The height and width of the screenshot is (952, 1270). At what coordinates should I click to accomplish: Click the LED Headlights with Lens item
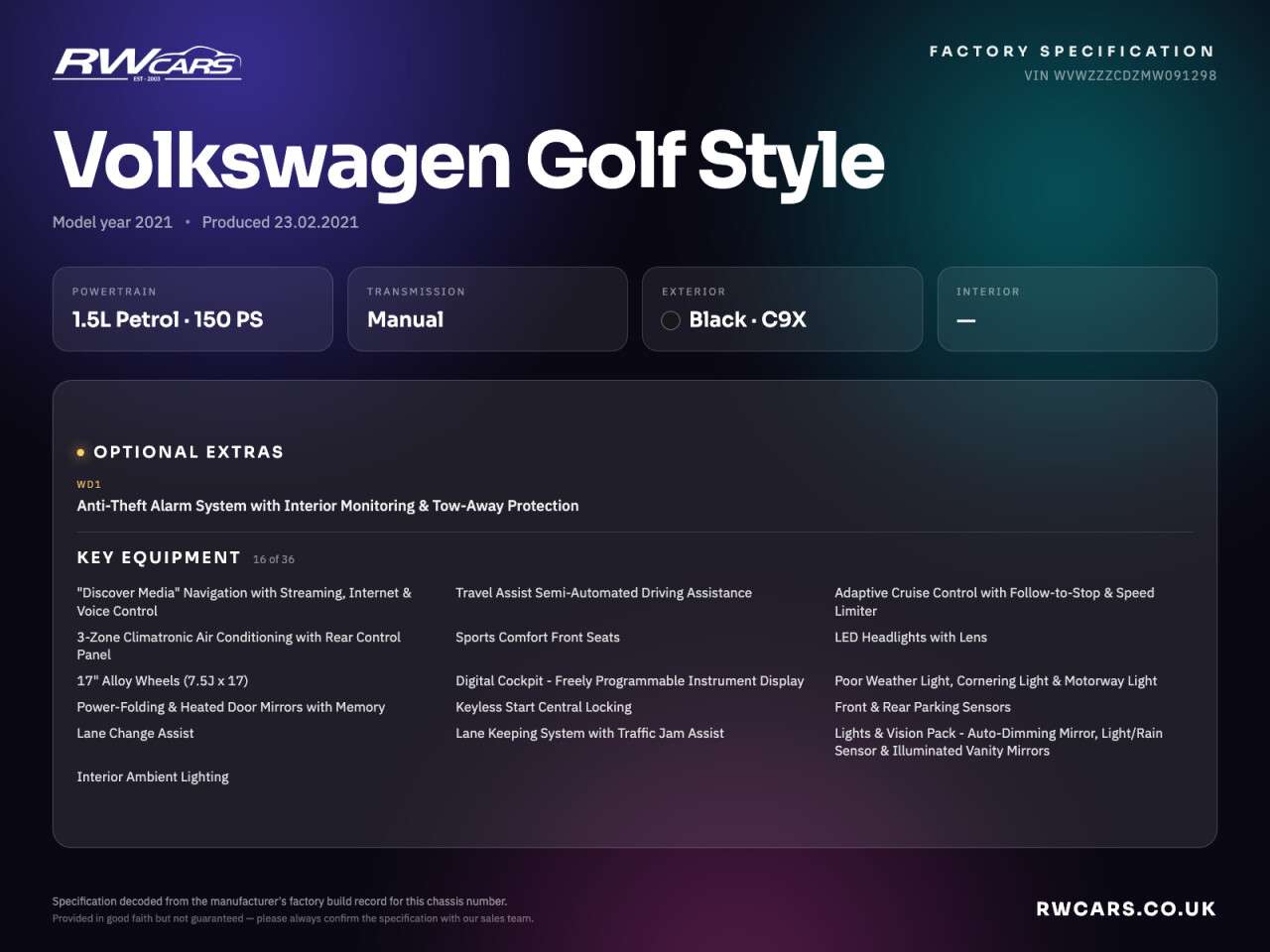click(x=911, y=638)
